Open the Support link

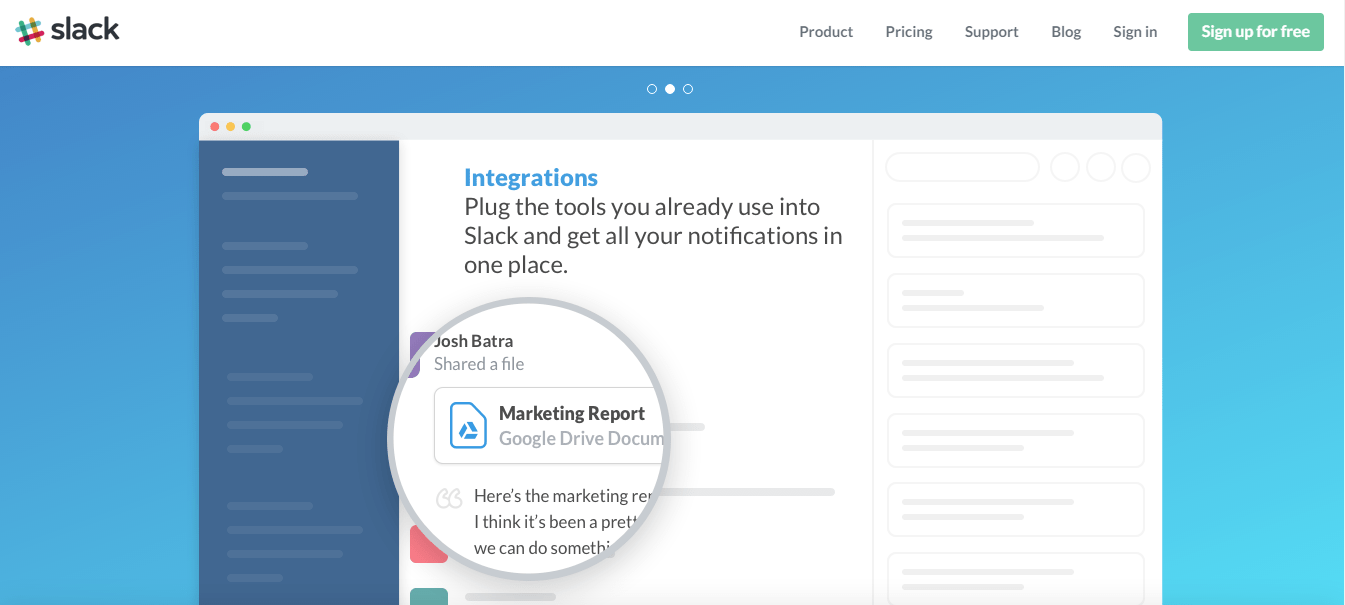(991, 32)
